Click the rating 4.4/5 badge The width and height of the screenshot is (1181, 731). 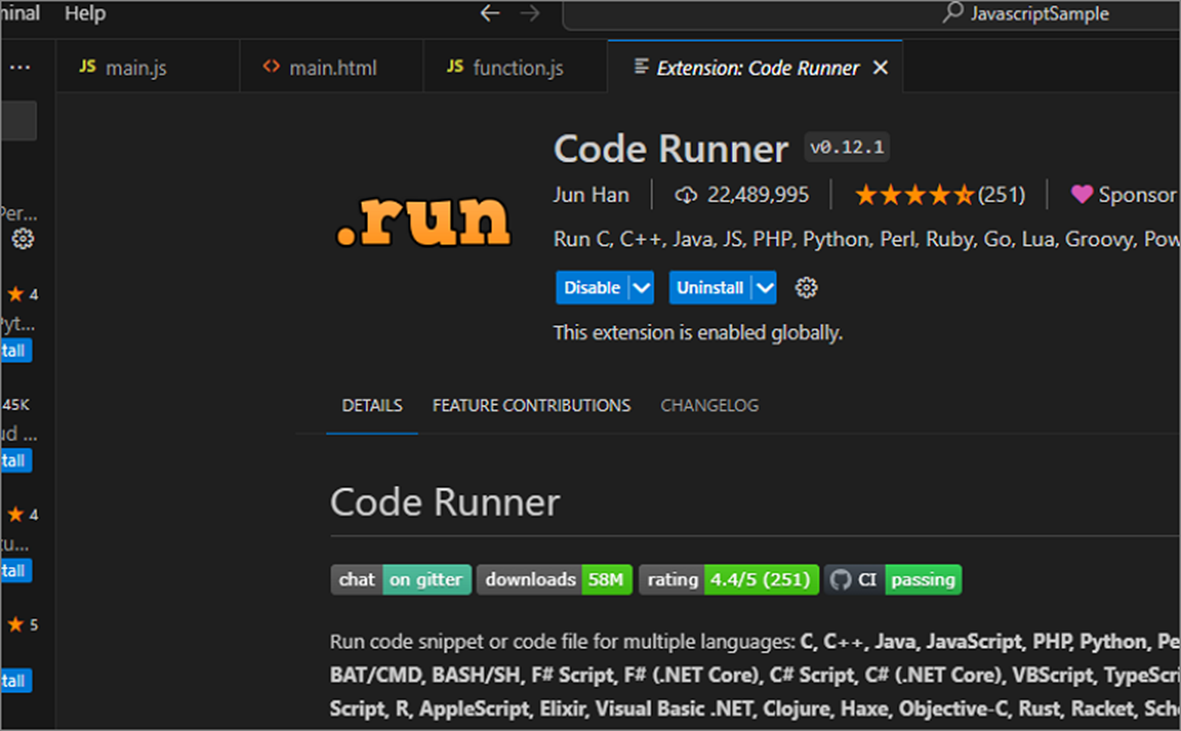(728, 580)
